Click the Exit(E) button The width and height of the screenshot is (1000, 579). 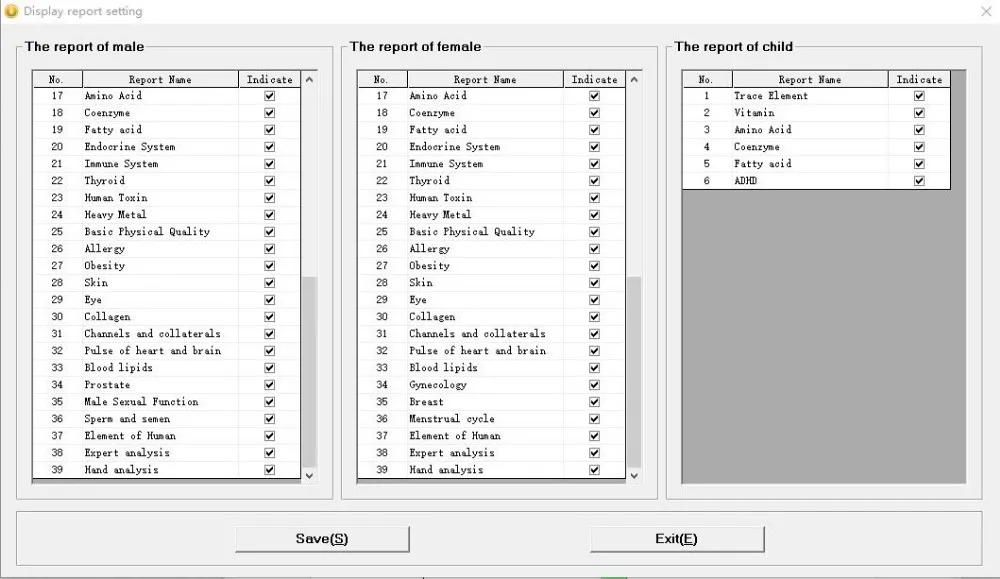pos(677,538)
